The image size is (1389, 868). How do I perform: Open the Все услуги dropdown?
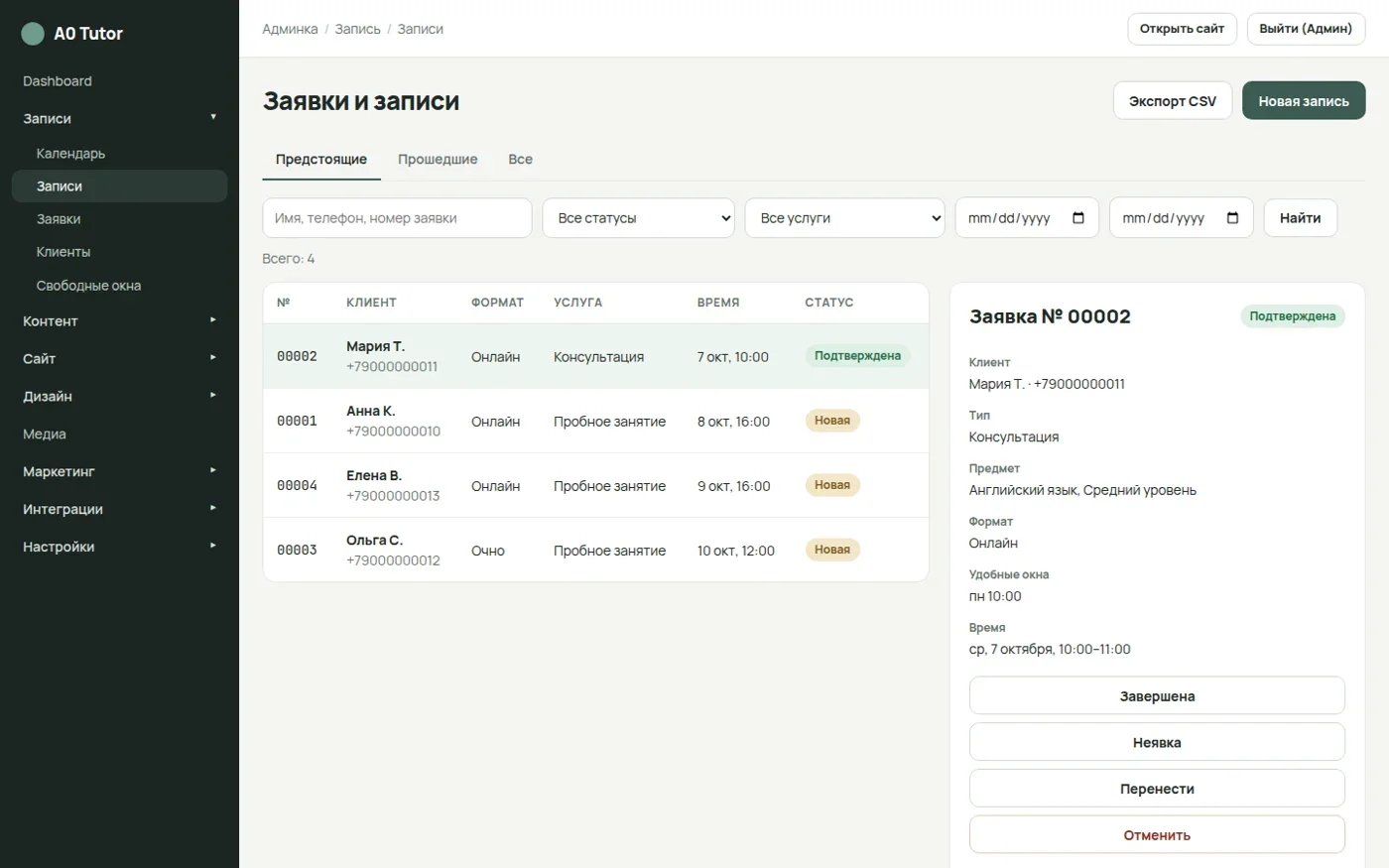844,218
